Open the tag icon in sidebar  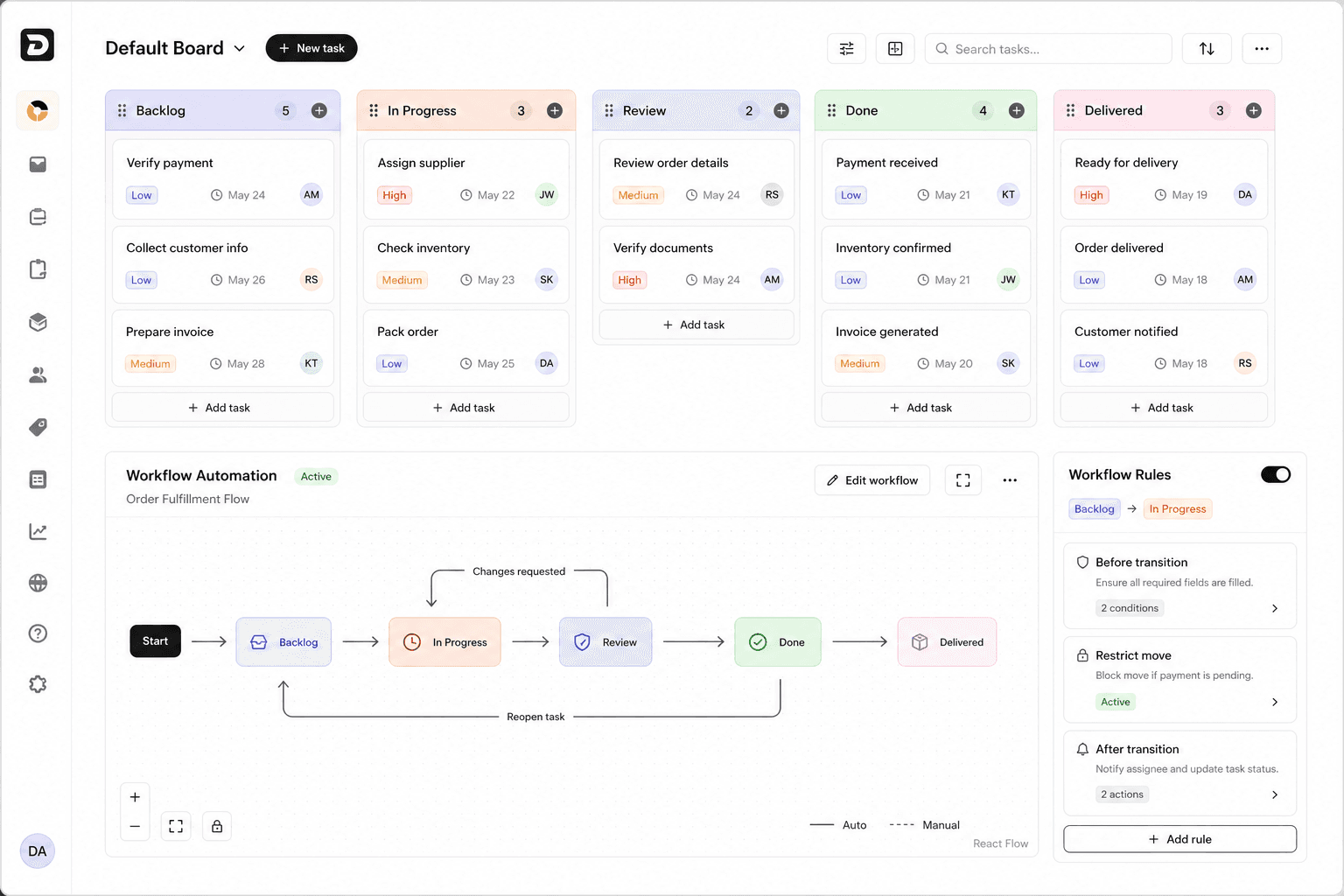click(x=38, y=427)
